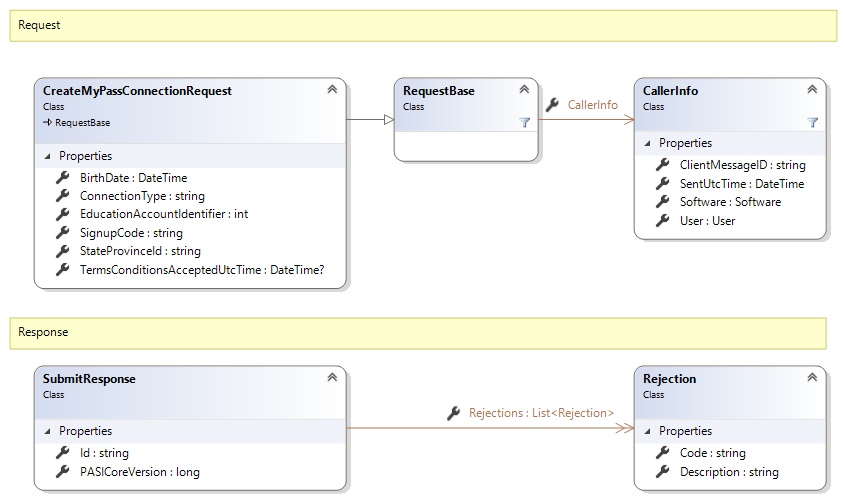Screen dimensions: 845x499
Task: Click the filter icon on RequestBase class
Action: 524,122
